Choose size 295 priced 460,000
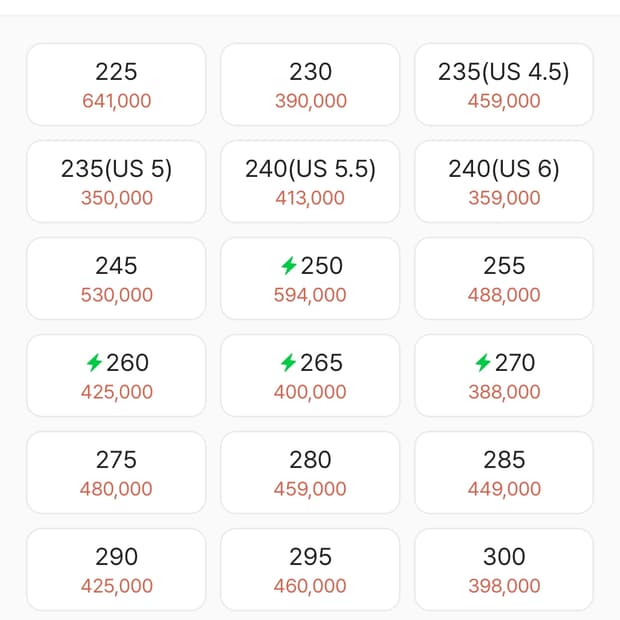The height and width of the screenshot is (620, 620). pyautogui.click(x=310, y=569)
